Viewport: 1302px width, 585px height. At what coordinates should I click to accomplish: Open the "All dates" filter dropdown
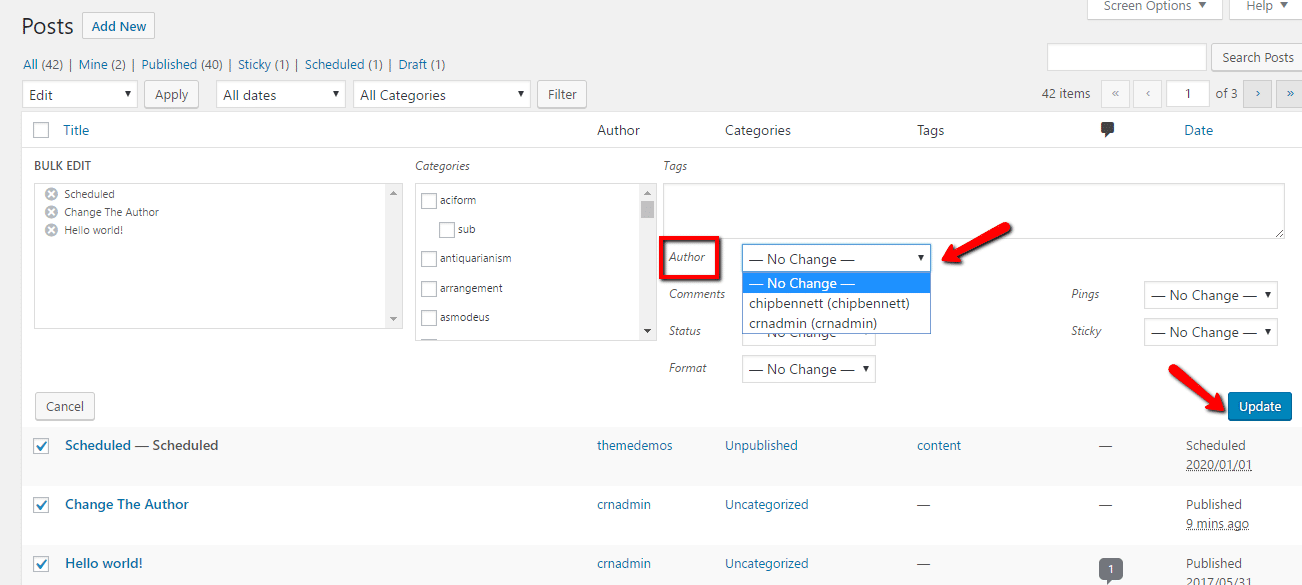[280, 93]
